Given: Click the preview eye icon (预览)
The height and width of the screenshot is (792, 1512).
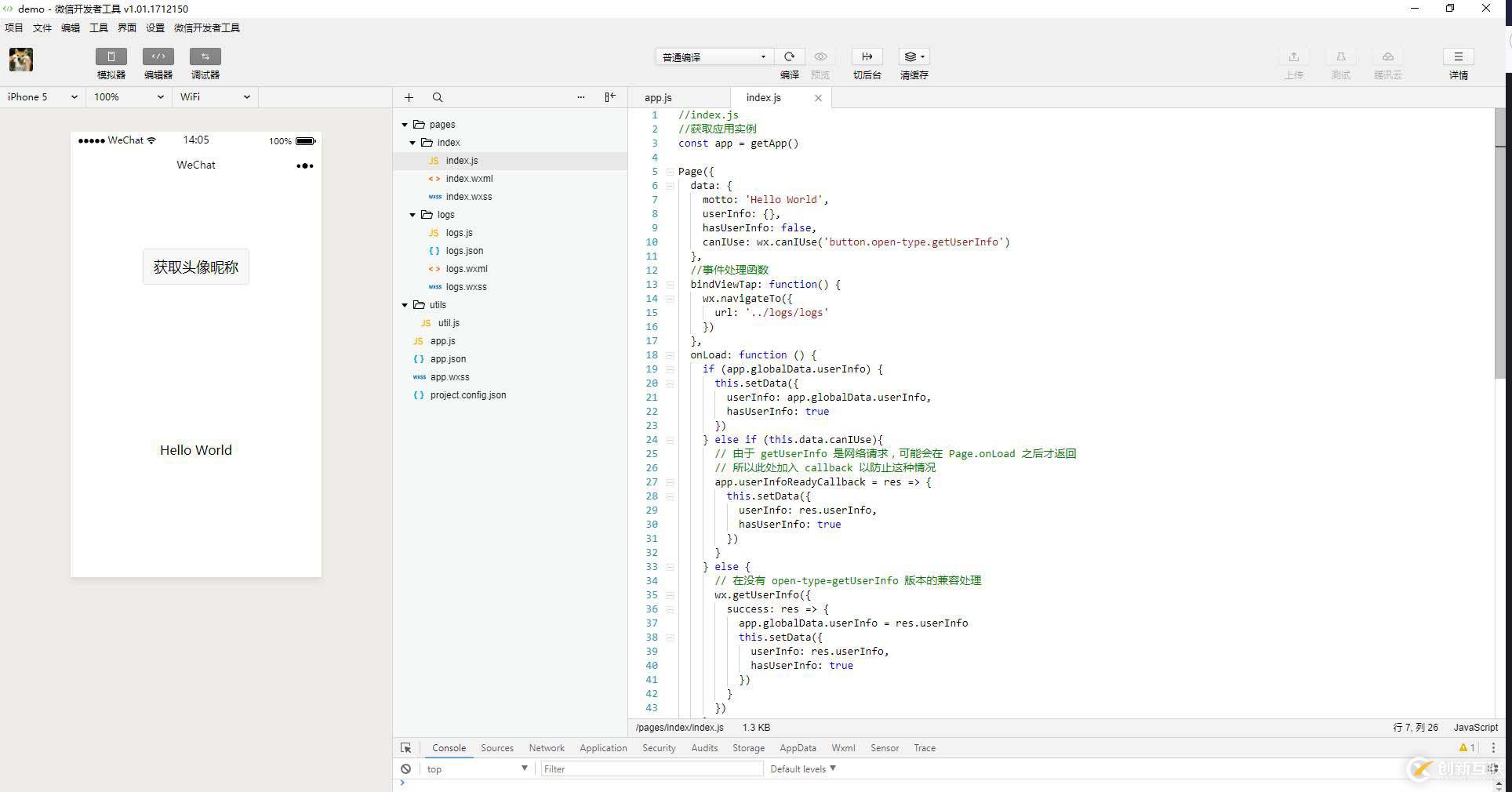Looking at the screenshot, I should [820, 56].
